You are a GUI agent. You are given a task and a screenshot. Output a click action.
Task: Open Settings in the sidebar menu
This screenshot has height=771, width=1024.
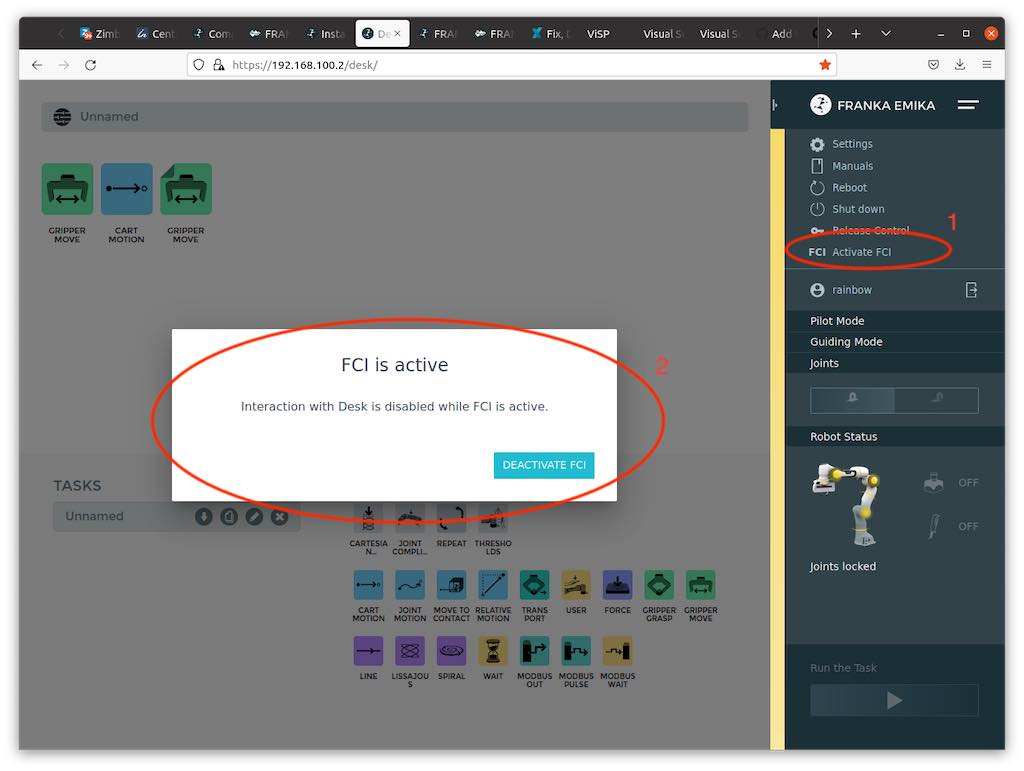pyautogui.click(x=852, y=144)
